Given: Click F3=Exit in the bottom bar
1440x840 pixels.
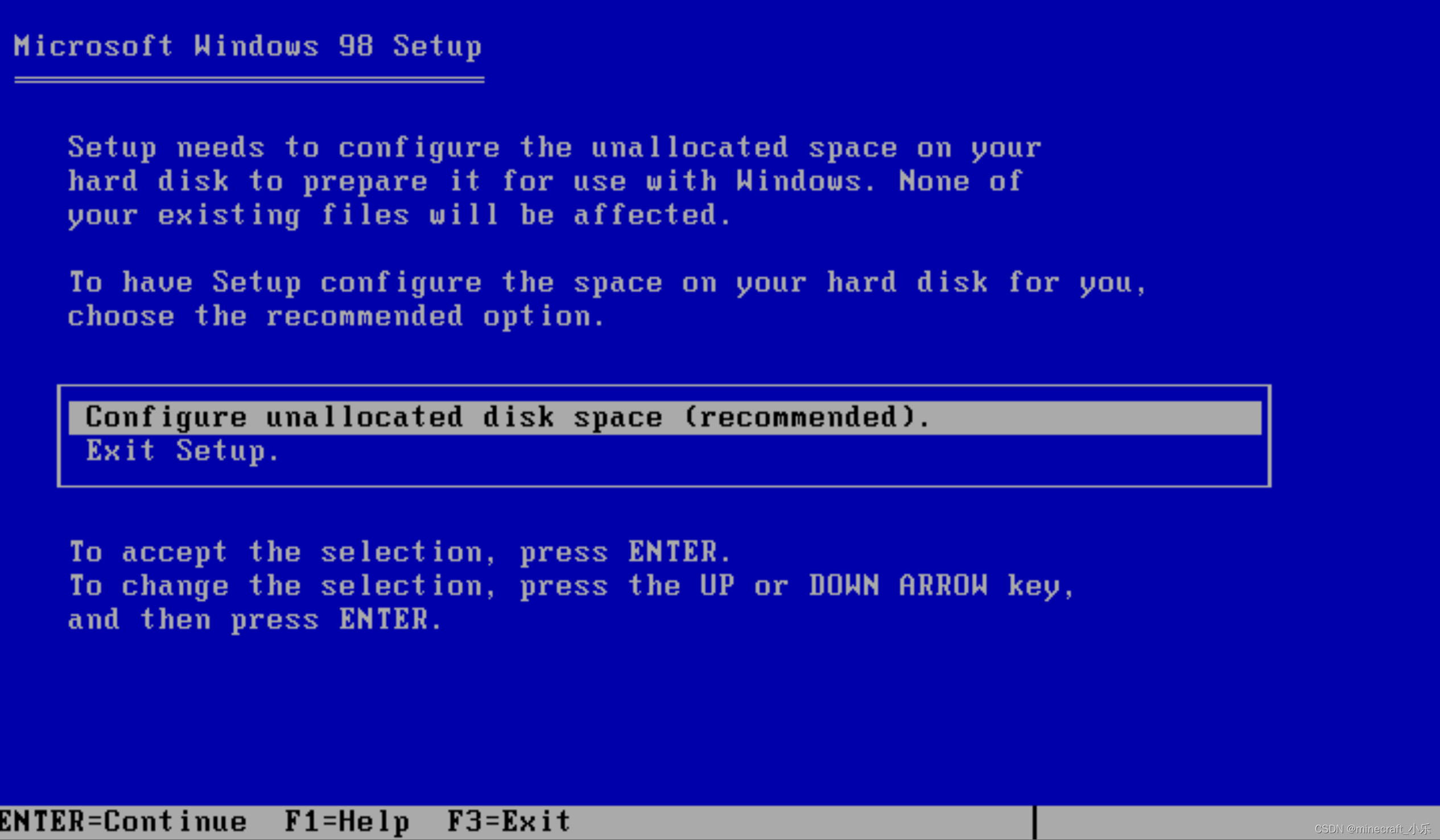Looking at the screenshot, I should (x=509, y=822).
